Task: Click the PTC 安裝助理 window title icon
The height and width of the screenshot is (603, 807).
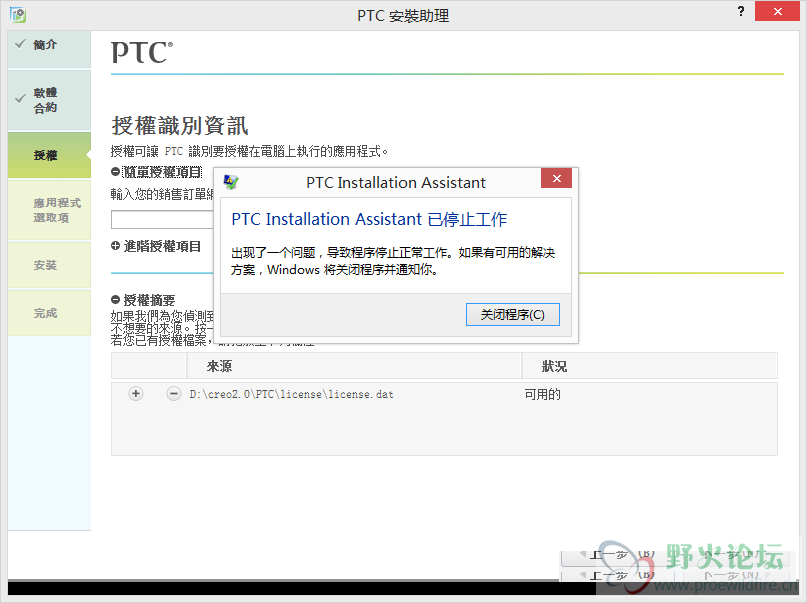Action: (18, 14)
